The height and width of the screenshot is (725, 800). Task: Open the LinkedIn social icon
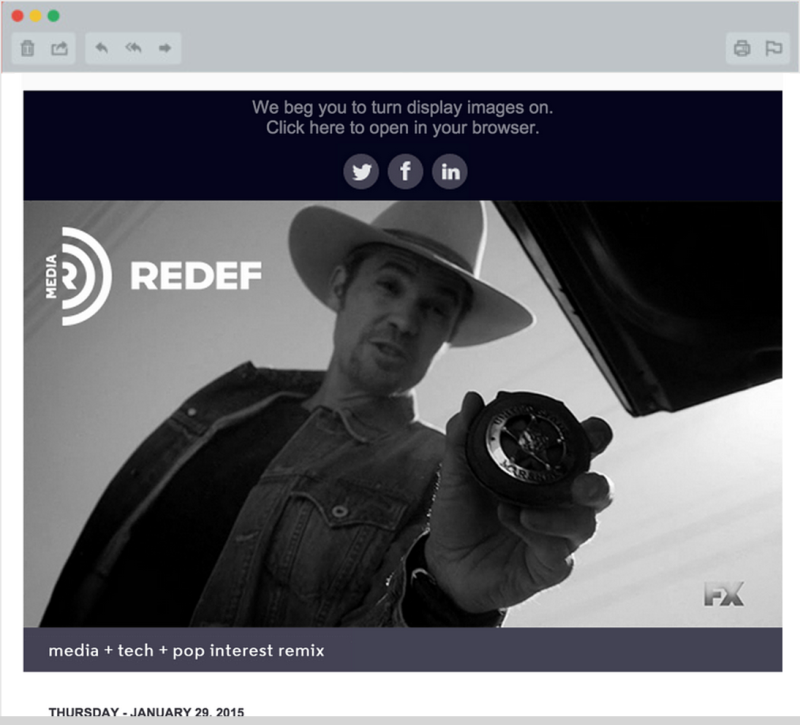click(449, 171)
